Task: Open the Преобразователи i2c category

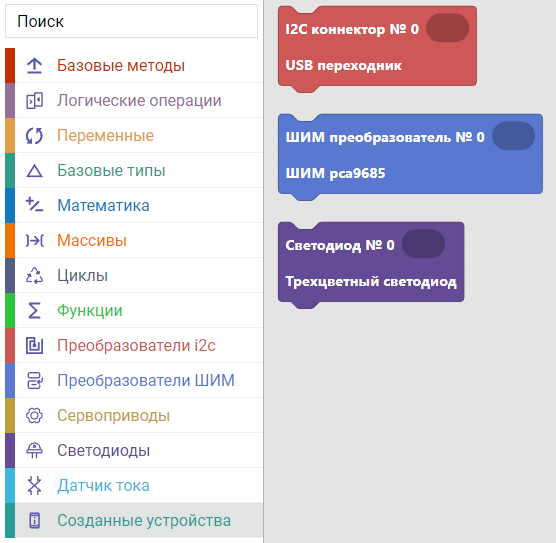Action: pyautogui.click(x=134, y=345)
